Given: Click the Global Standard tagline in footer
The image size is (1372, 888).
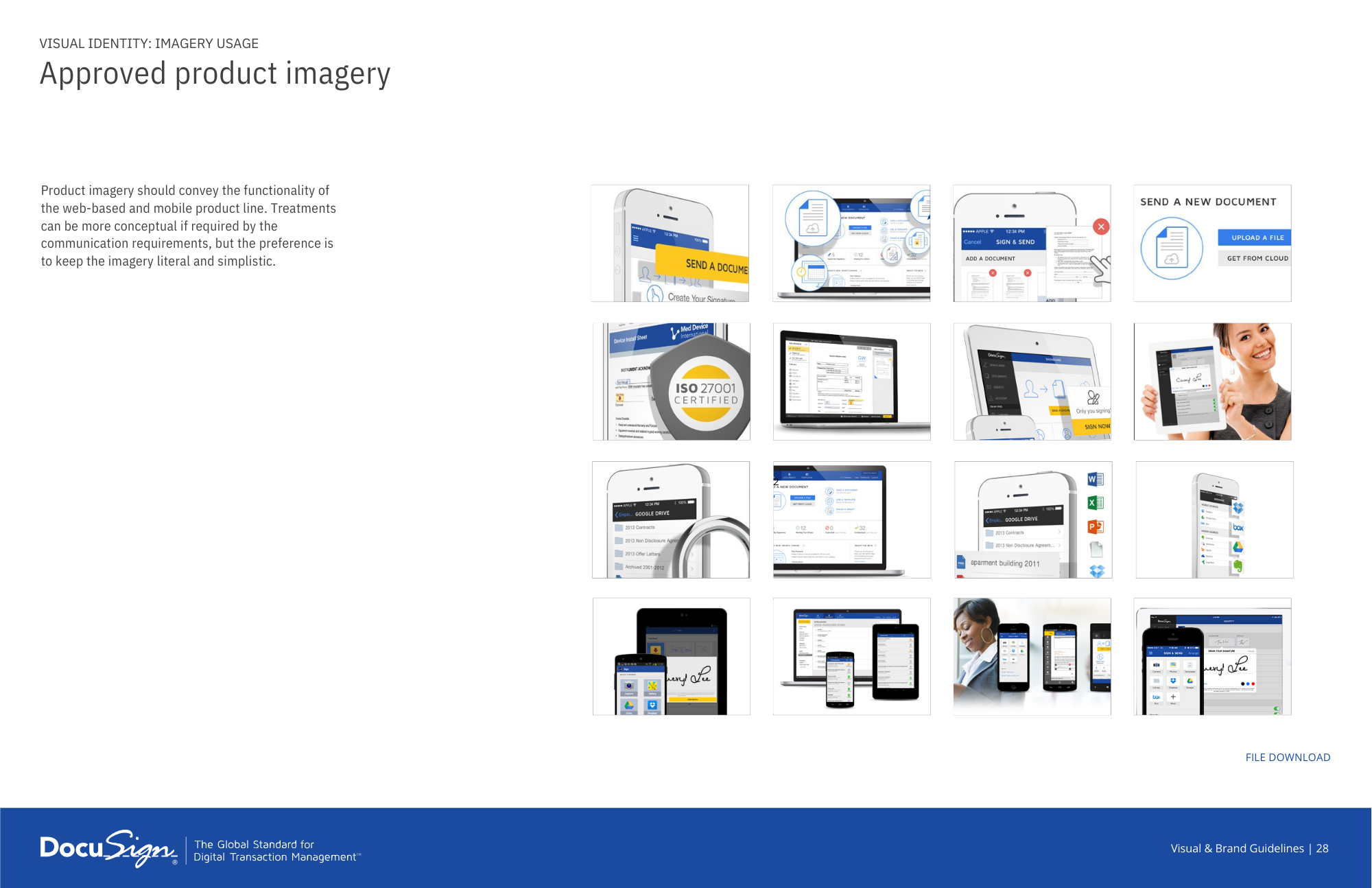Looking at the screenshot, I should (x=276, y=851).
